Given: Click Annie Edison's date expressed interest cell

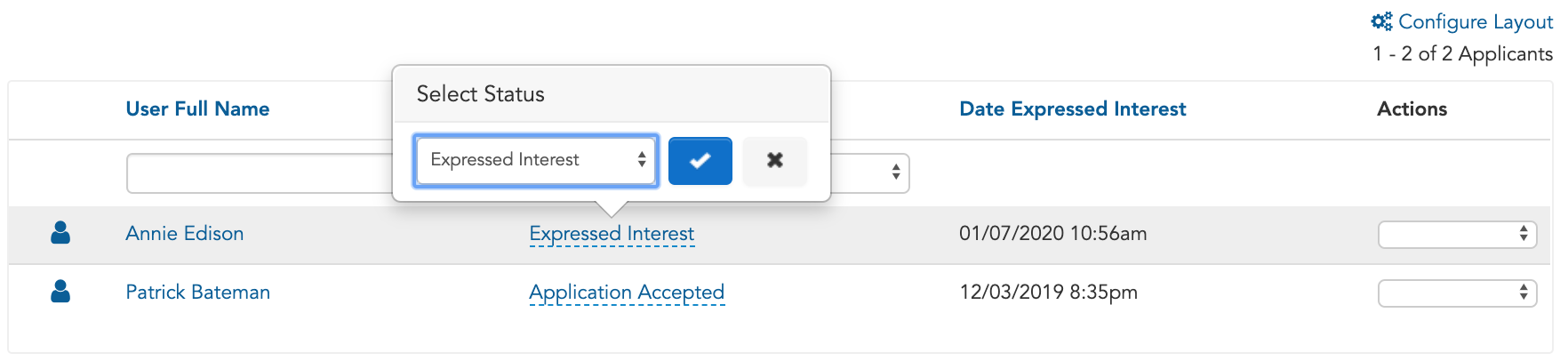Looking at the screenshot, I should click(x=1052, y=233).
